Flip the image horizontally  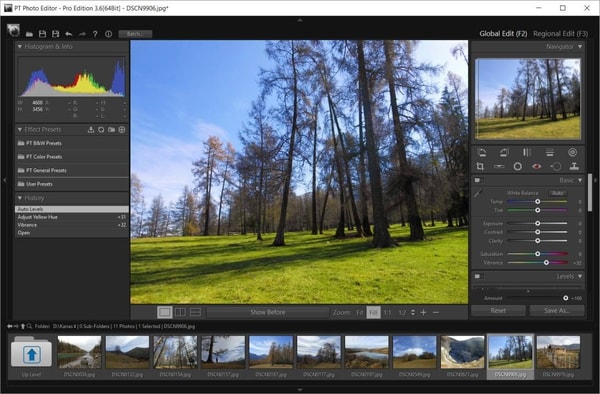tap(527, 153)
